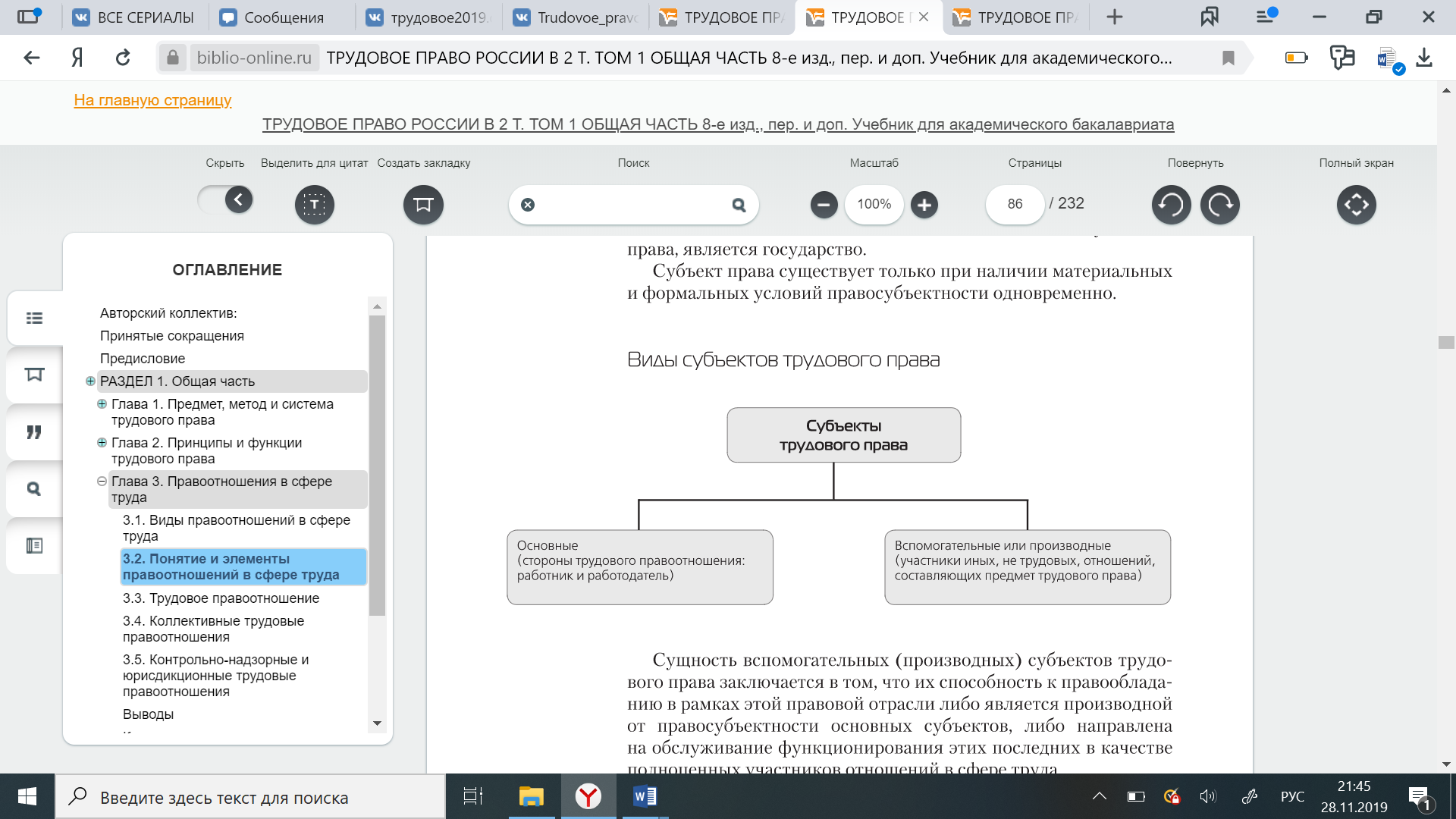Switch to ВСЕ СЕРИАЛЫ browser tab
This screenshot has width=1456, height=819.
tap(134, 17)
